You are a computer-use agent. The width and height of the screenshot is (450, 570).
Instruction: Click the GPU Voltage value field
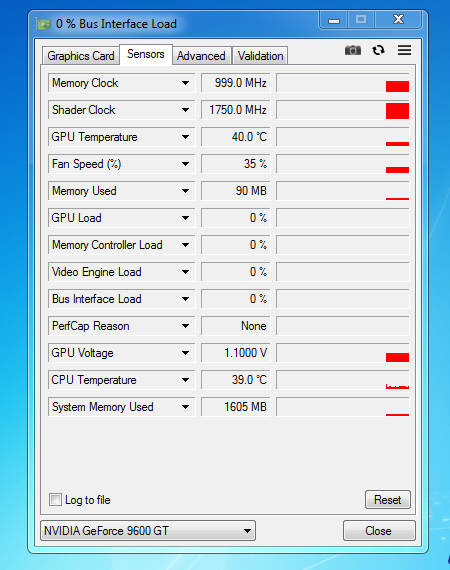(236, 353)
